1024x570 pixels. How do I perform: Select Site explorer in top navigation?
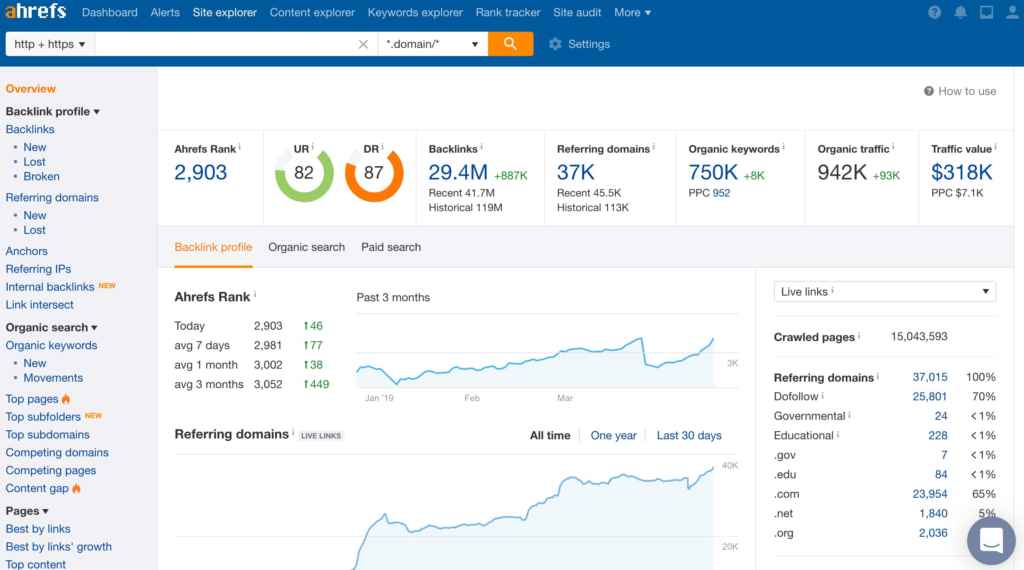[225, 12]
